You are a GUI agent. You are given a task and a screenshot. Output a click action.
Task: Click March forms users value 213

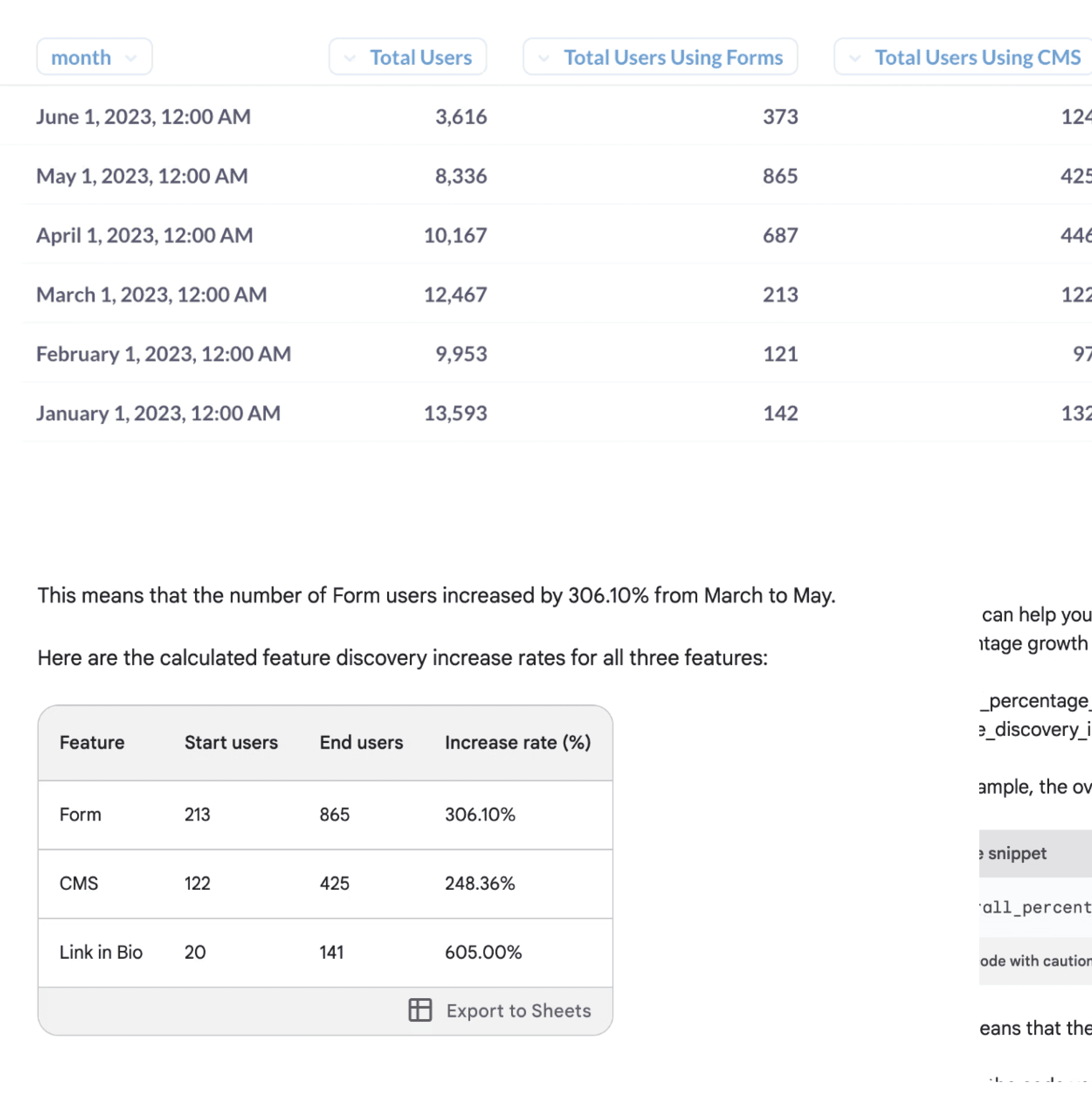780,294
